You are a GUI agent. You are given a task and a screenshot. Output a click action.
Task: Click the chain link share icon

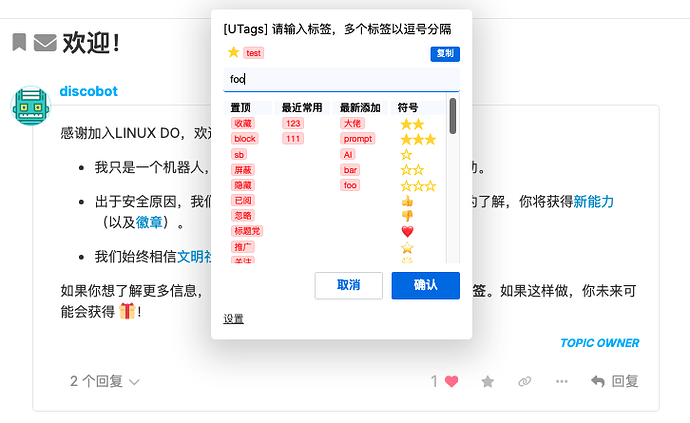click(525, 381)
